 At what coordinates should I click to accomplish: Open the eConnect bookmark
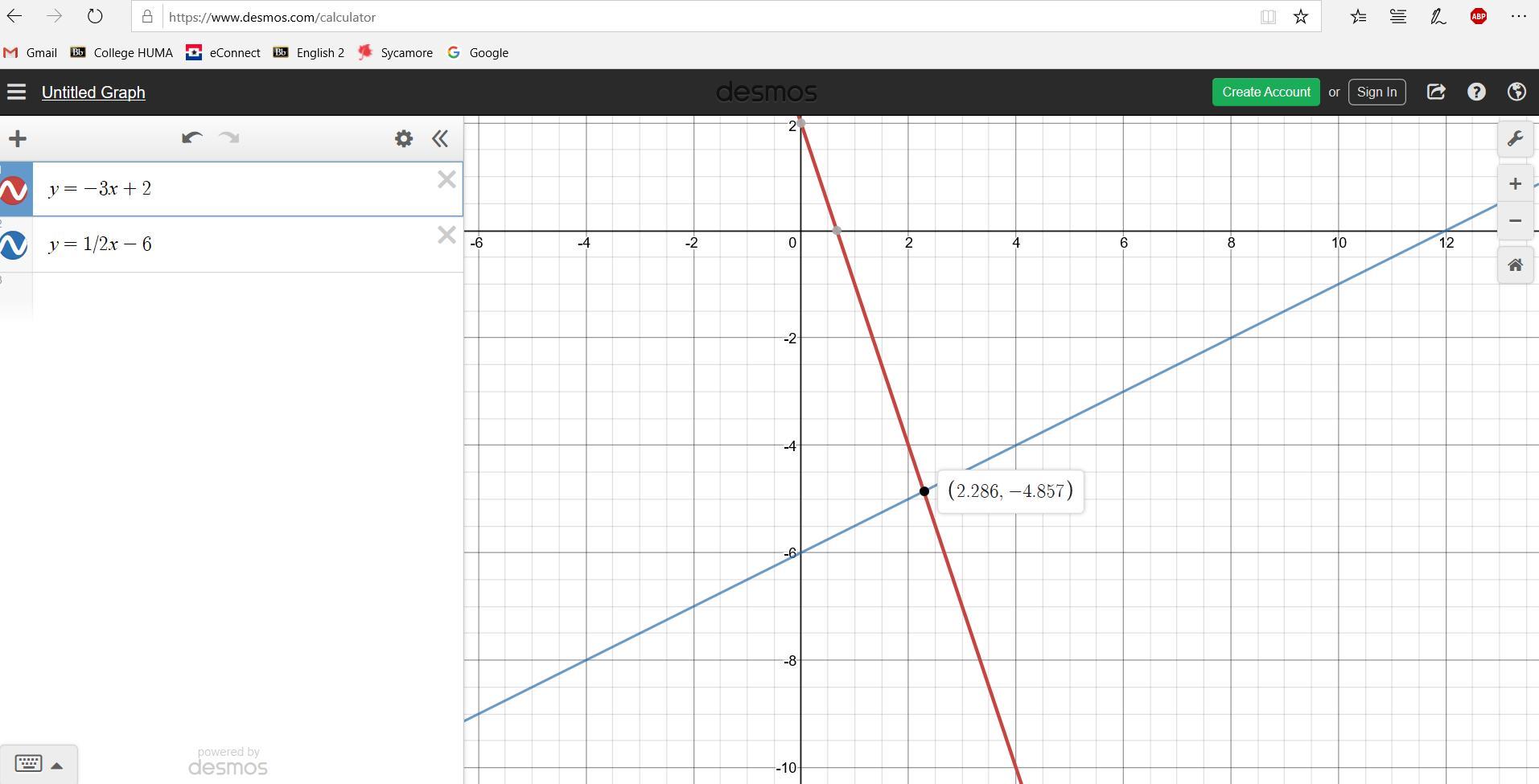223,53
